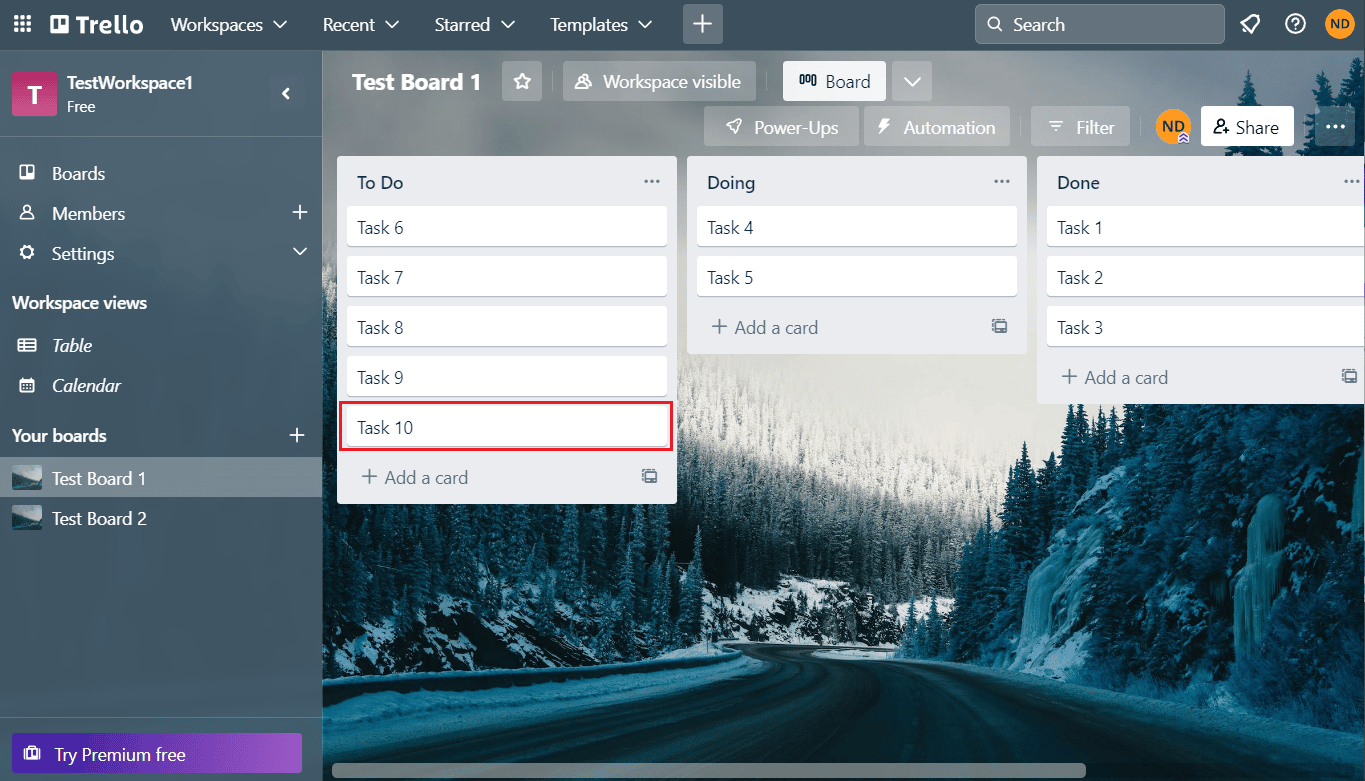The width and height of the screenshot is (1365, 781).
Task: Click the horizontal board scrollbar
Action: (x=709, y=771)
